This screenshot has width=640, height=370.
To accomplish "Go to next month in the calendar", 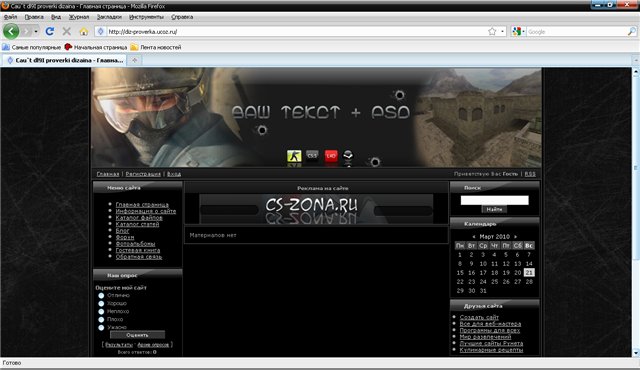I will coord(516,237).
